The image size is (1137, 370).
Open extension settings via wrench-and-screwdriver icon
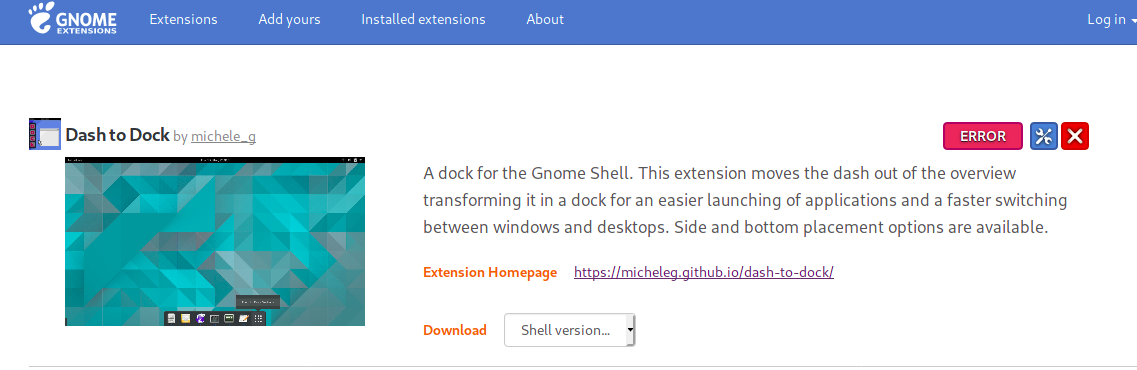click(x=1043, y=136)
